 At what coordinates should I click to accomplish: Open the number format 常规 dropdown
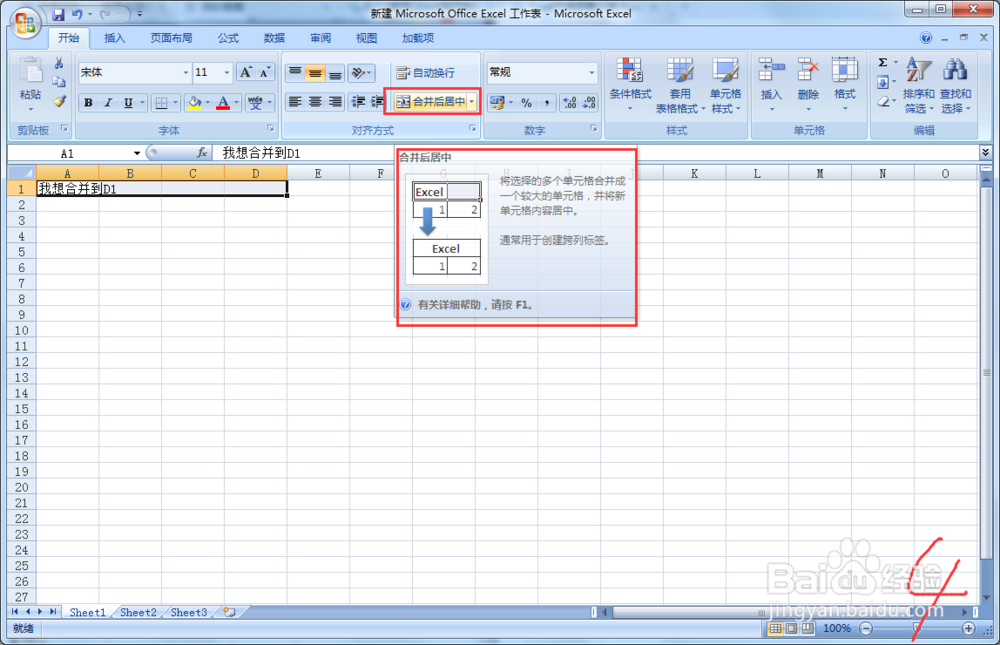click(x=592, y=73)
